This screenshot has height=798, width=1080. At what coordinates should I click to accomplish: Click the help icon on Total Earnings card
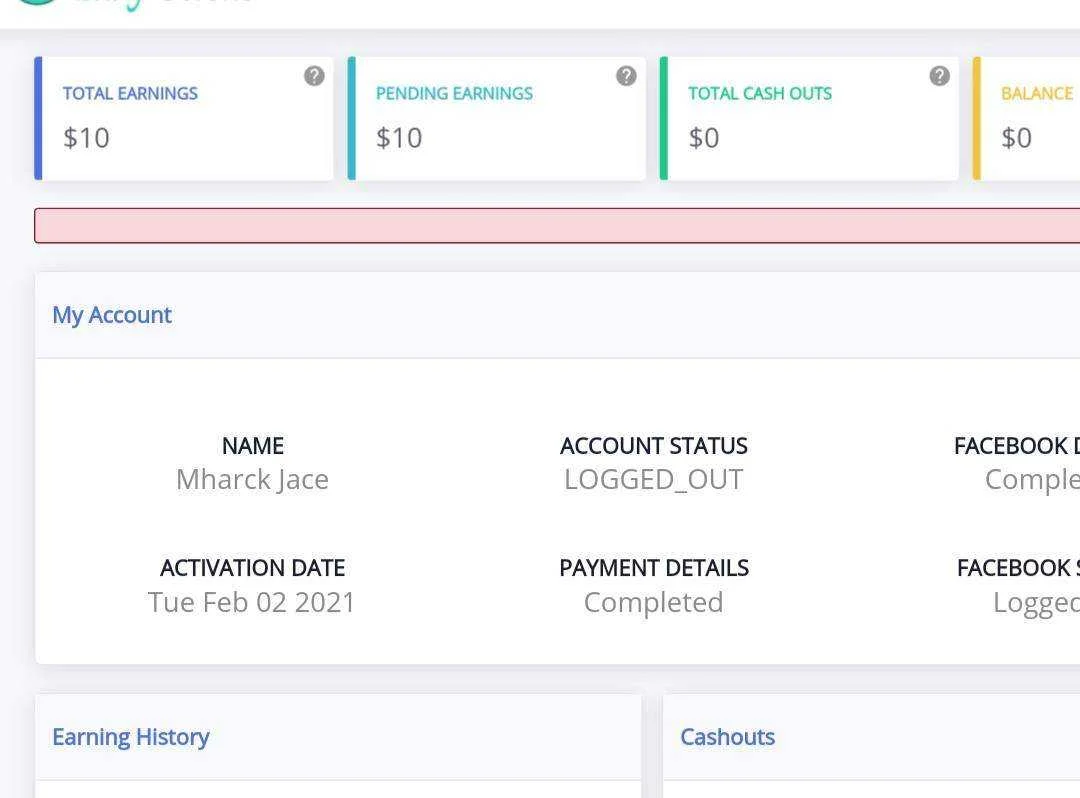[314, 76]
